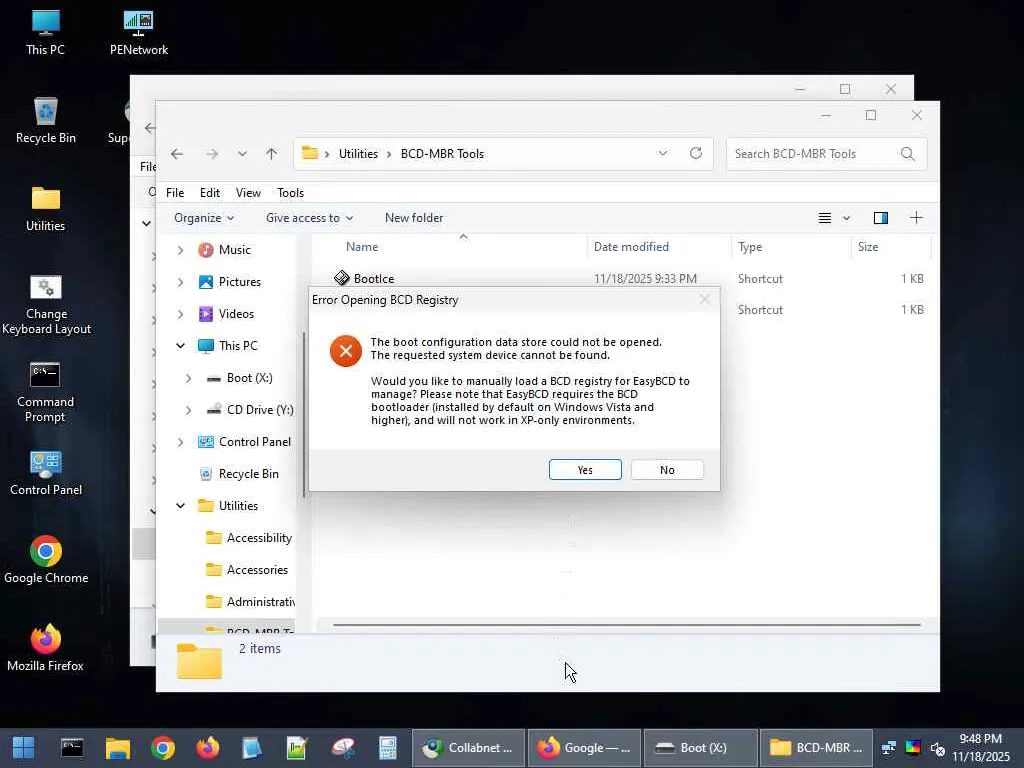1024x768 pixels.
Task: Open the Tools menu
Action: coord(291,193)
